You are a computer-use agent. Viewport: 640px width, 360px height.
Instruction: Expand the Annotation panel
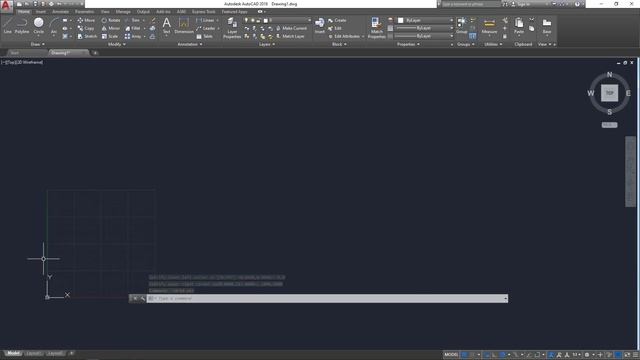(190, 44)
